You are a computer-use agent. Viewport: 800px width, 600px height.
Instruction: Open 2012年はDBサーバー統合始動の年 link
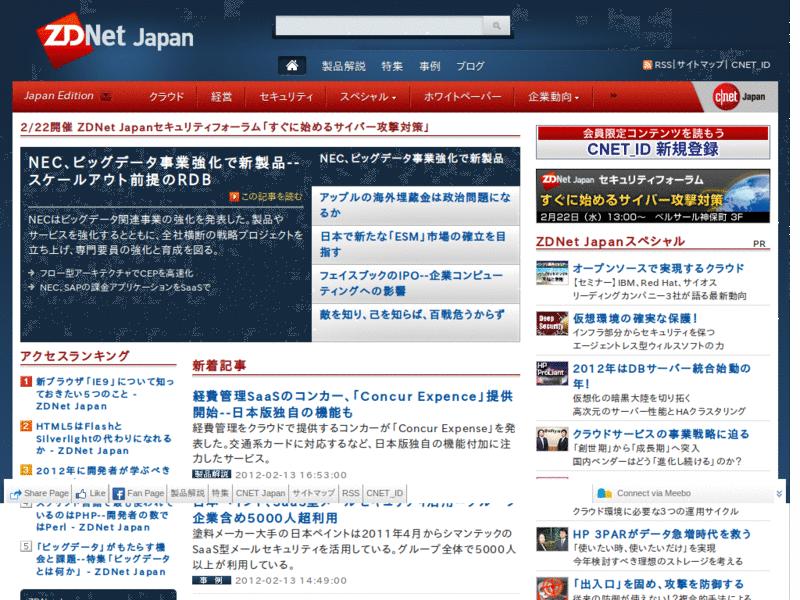click(661, 376)
